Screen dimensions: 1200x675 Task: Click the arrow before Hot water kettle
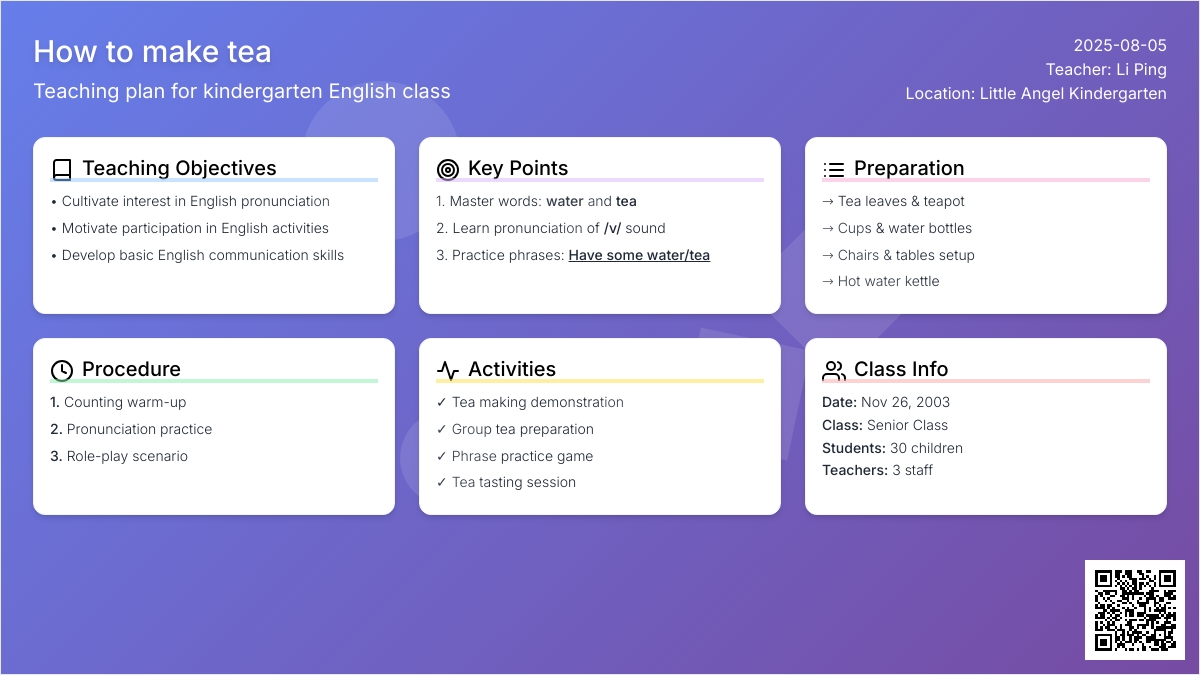828,281
